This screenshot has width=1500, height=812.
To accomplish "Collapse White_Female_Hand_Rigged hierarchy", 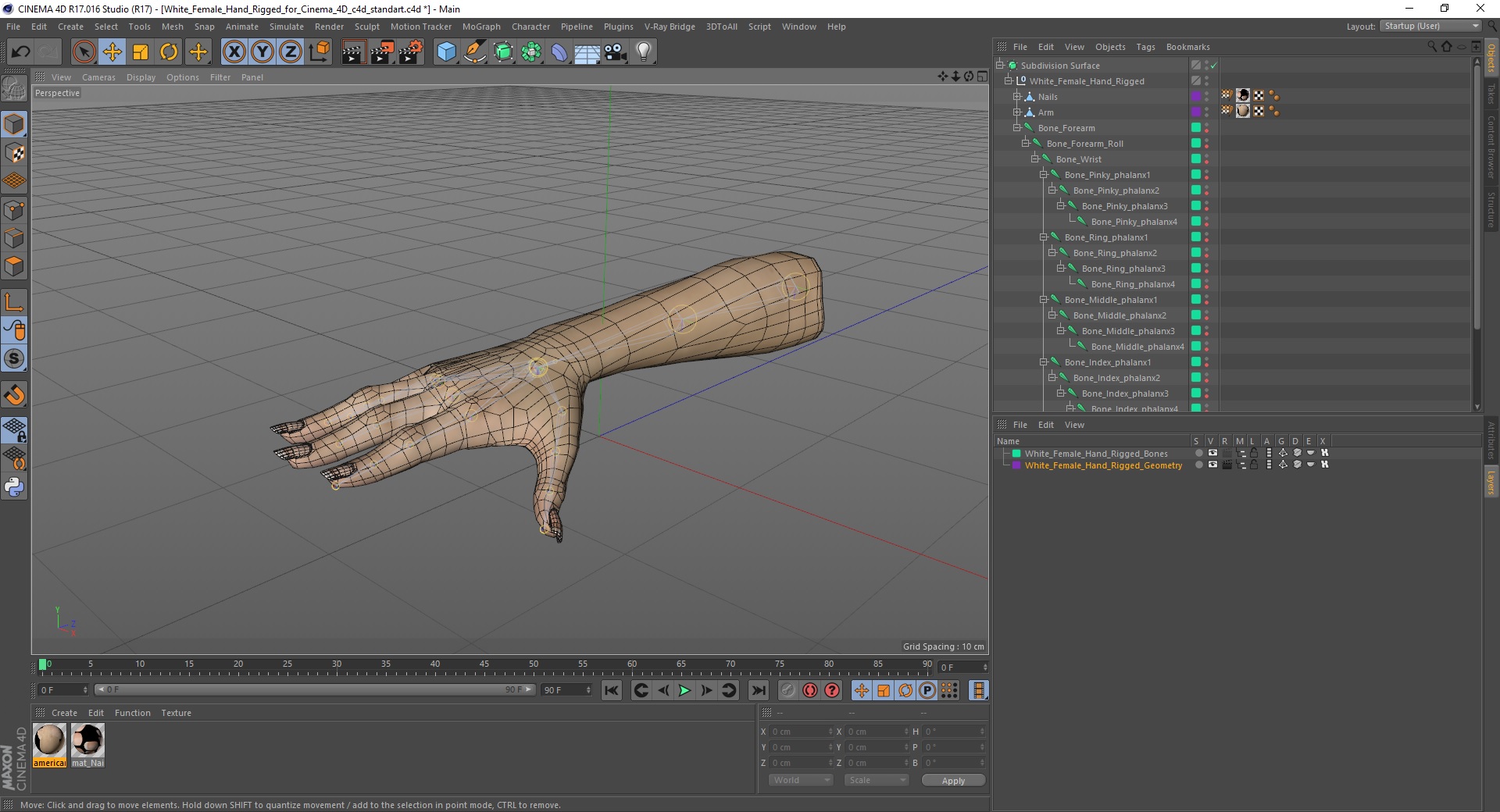I will point(1008,81).
